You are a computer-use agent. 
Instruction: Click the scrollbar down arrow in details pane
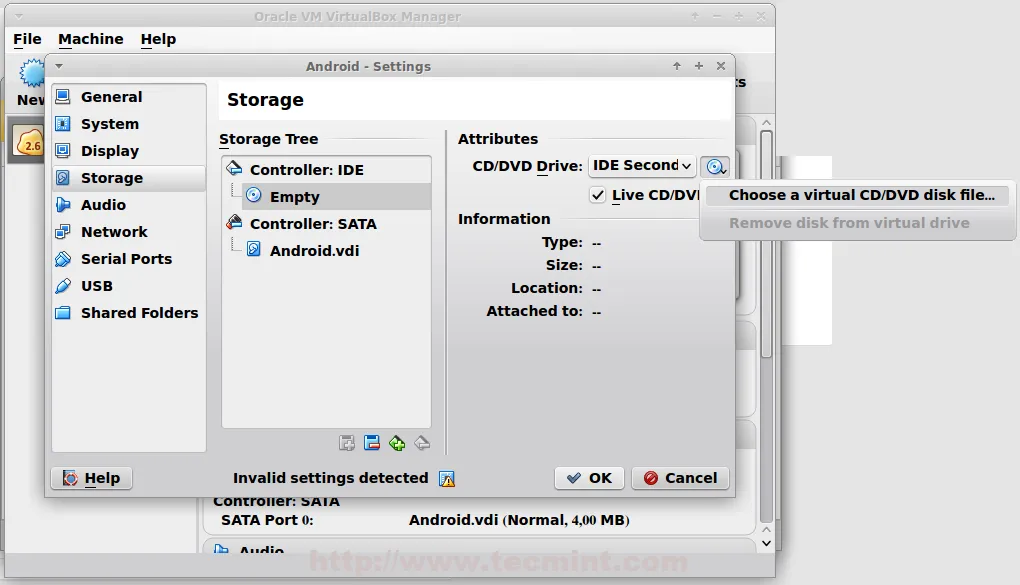(766, 542)
